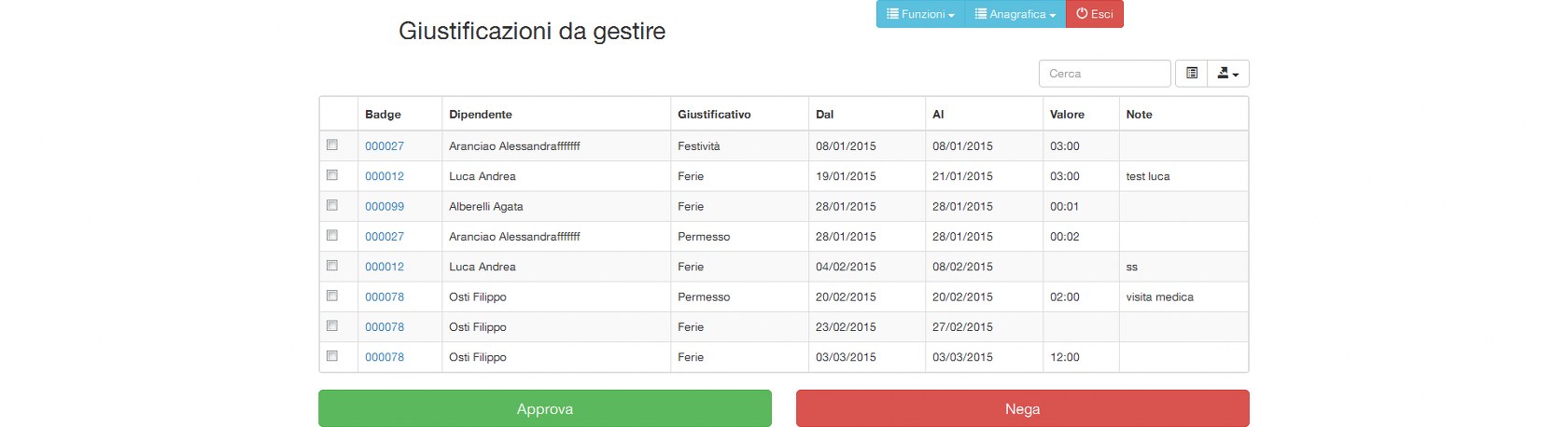Screen dimensions: 1568x427
Task: Sort by the Badge column header
Action: 383,115
